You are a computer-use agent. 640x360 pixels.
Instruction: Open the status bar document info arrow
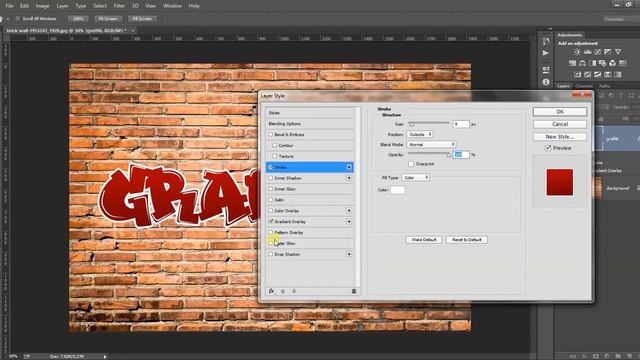[x=105, y=356]
